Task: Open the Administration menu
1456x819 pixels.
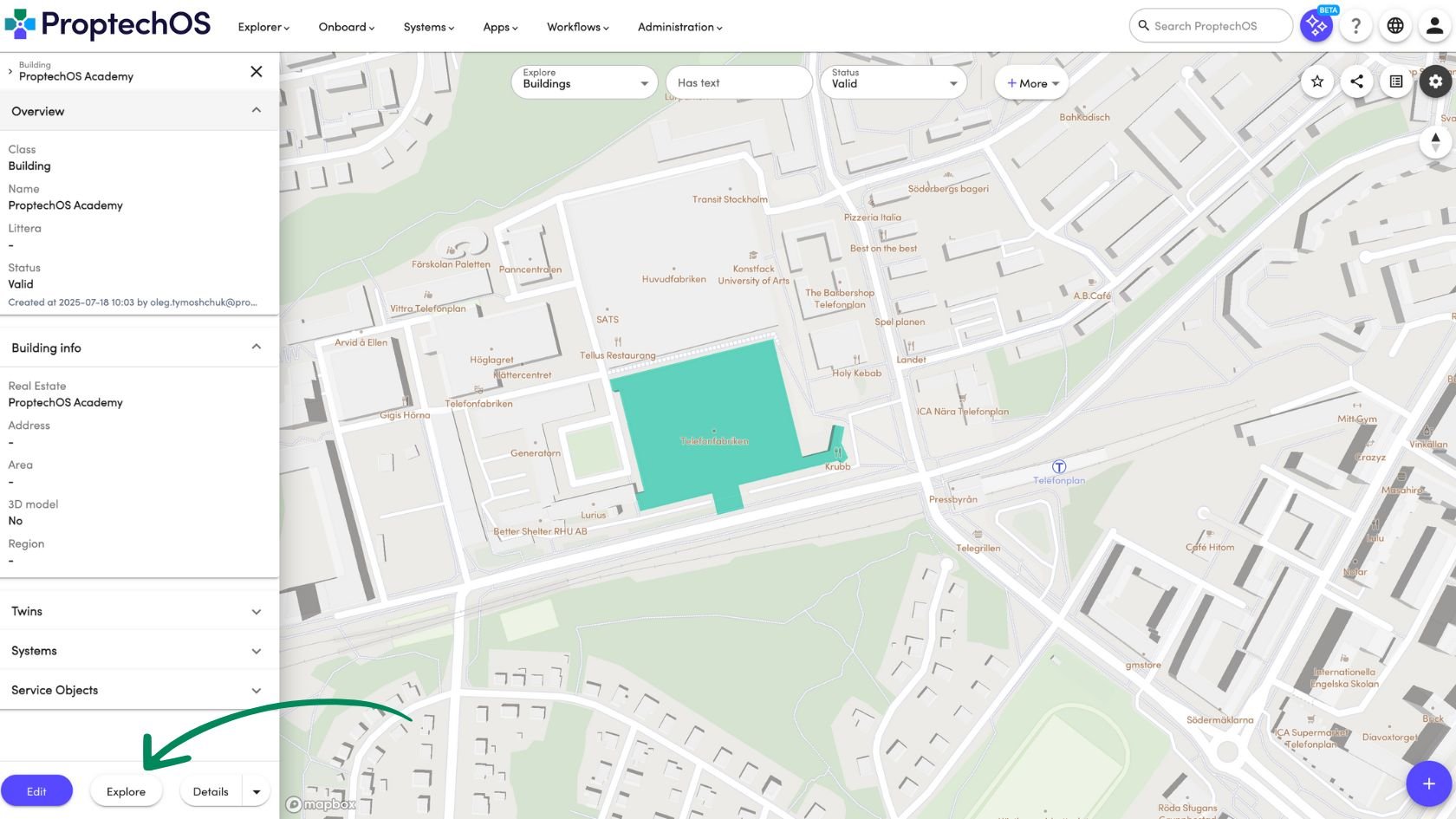Action: pos(679,27)
